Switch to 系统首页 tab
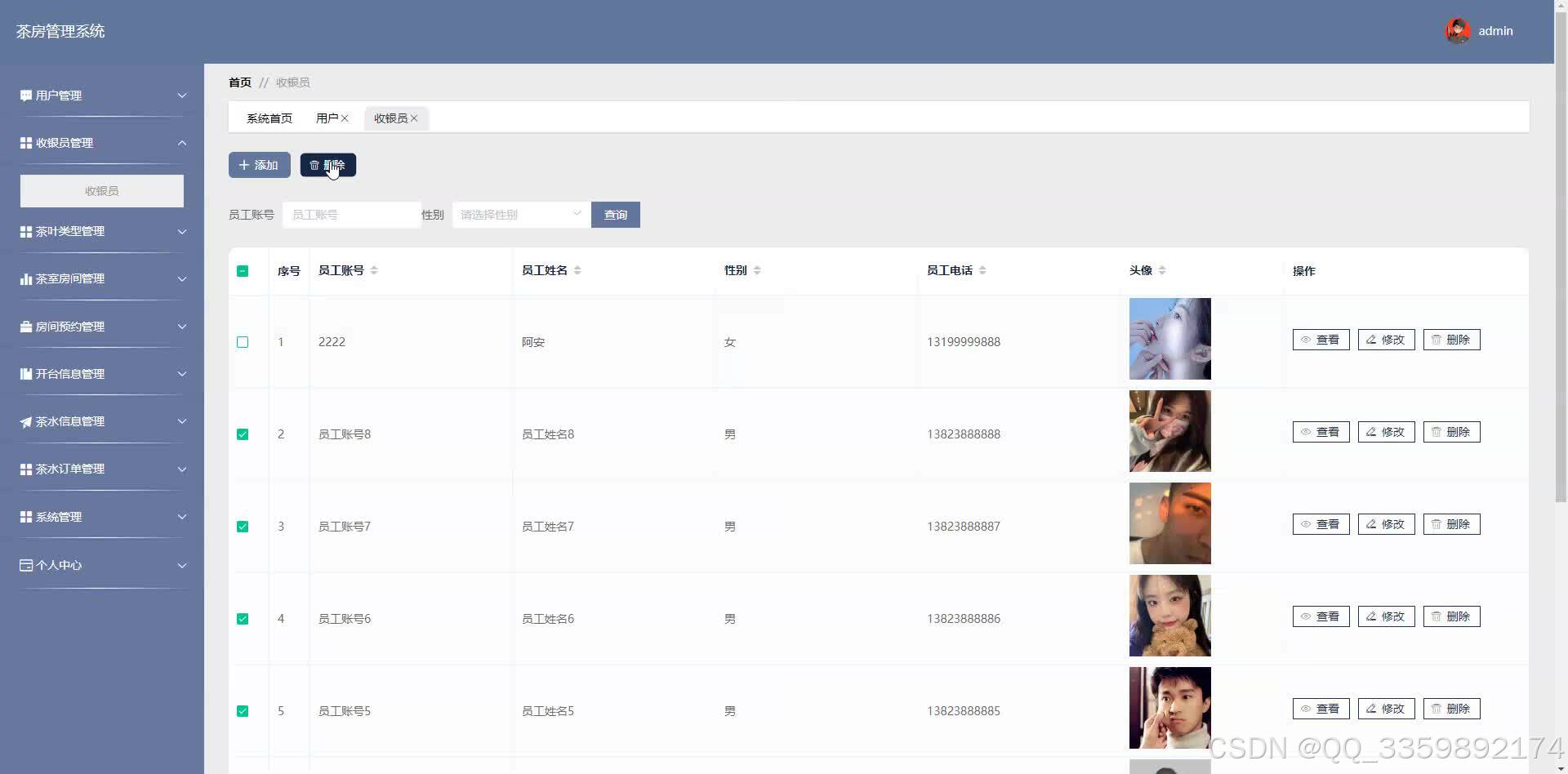This screenshot has height=774, width=1568. click(269, 118)
